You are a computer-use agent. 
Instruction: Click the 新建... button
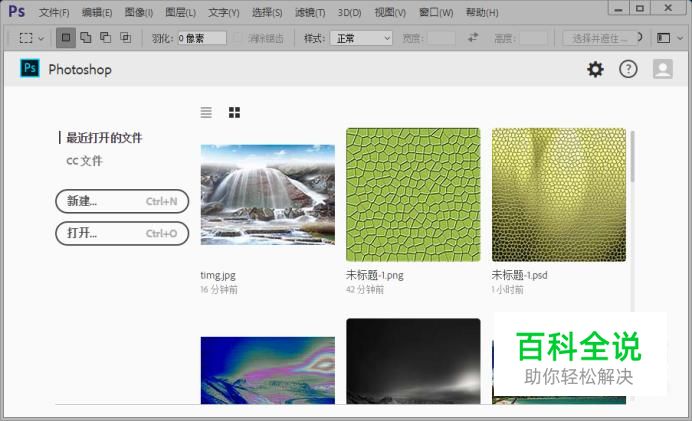click(122, 201)
